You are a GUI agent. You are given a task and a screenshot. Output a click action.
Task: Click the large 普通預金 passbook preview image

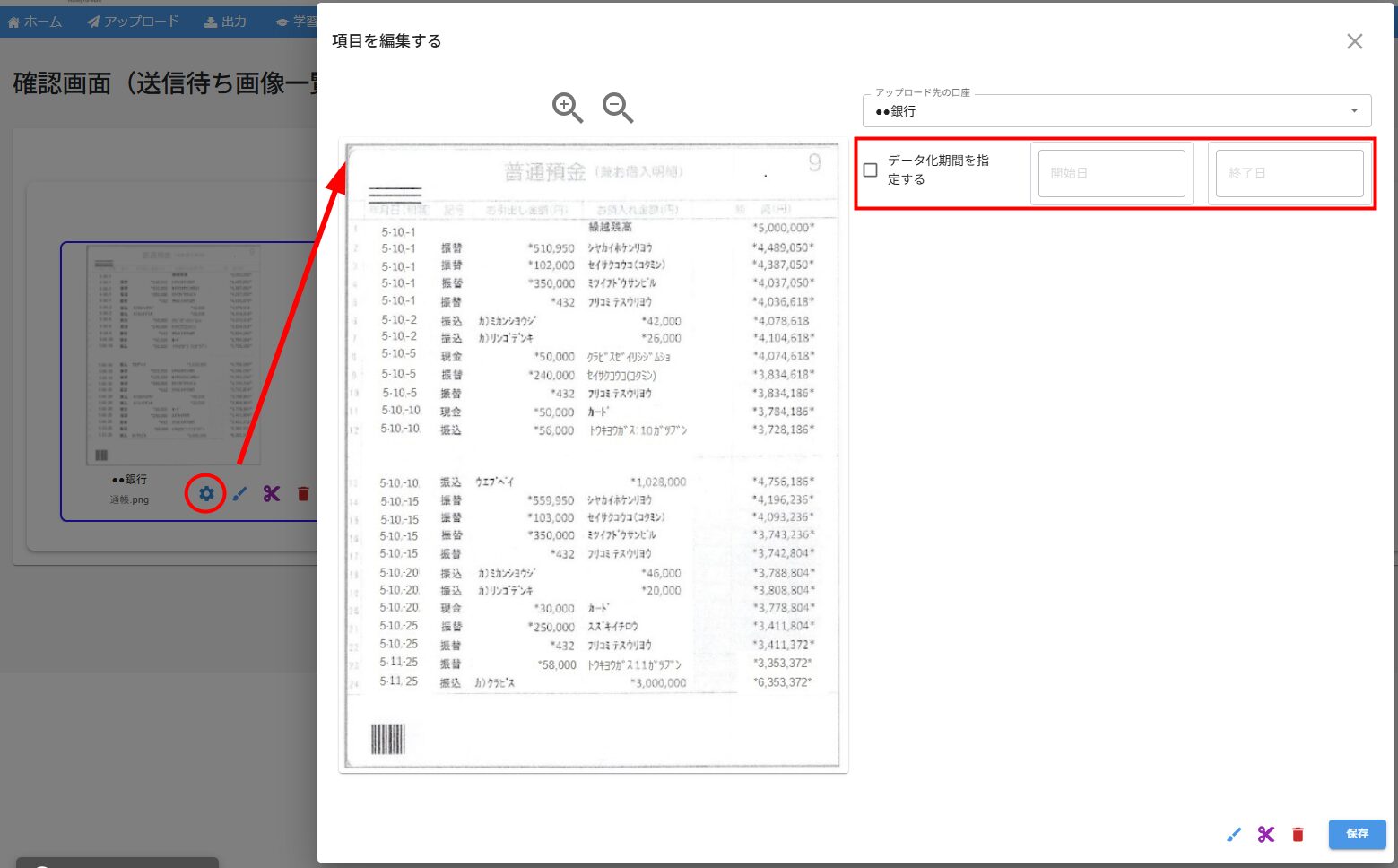click(593, 455)
